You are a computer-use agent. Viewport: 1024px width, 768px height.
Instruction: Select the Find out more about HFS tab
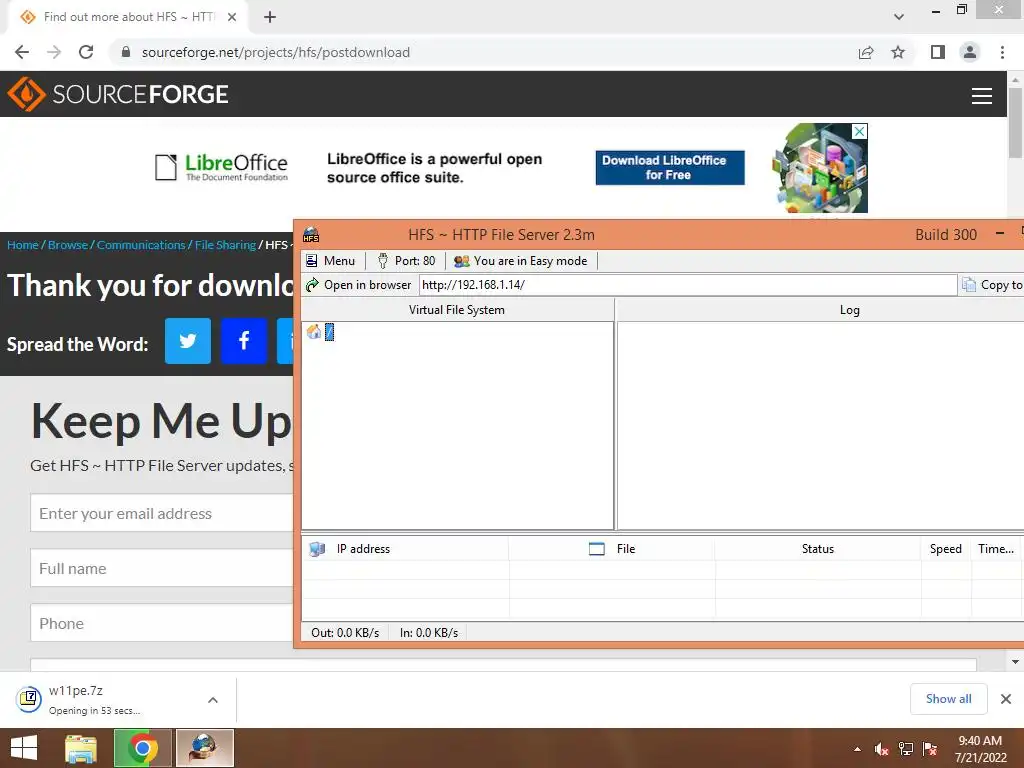(x=128, y=17)
